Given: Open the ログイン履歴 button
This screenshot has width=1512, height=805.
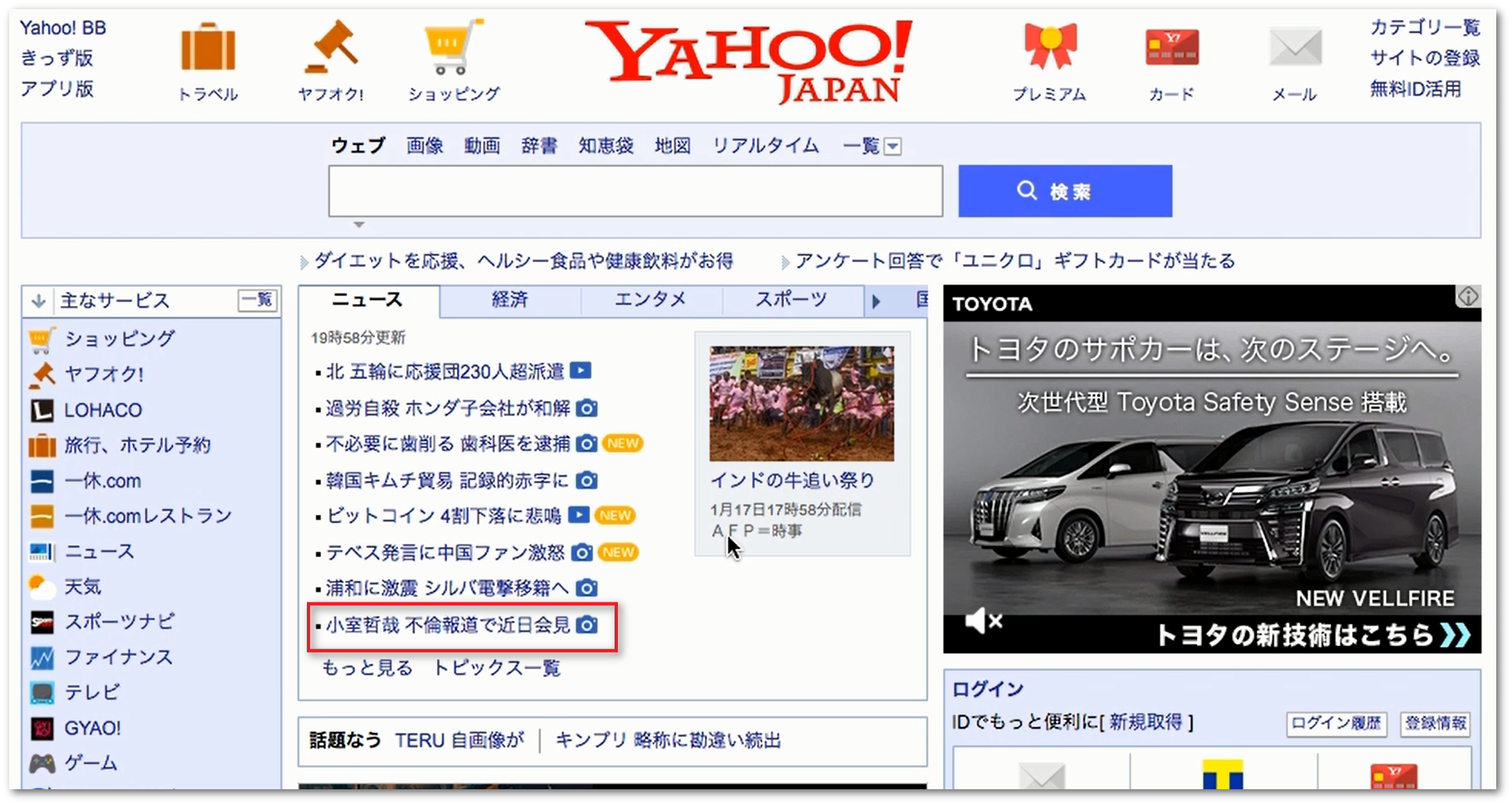Looking at the screenshot, I should [x=1336, y=723].
